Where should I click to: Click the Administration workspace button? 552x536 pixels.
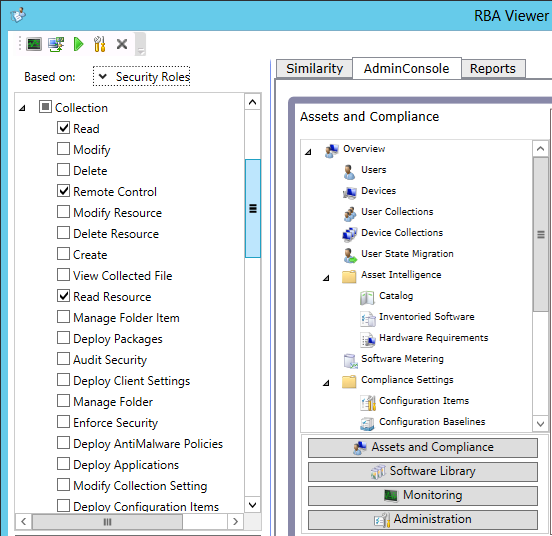[x=423, y=519]
